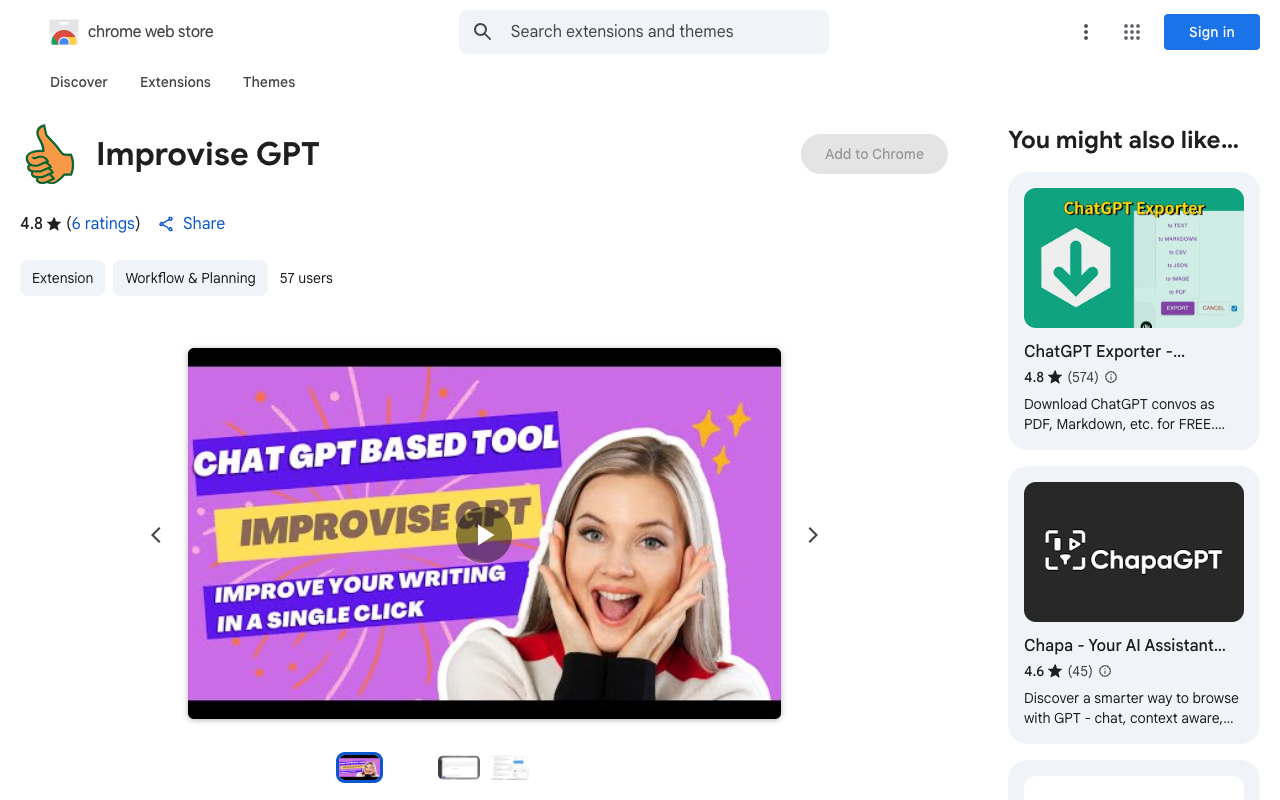Screen dimensions: 1280x800
Task: Click the Share link
Action: tap(192, 224)
